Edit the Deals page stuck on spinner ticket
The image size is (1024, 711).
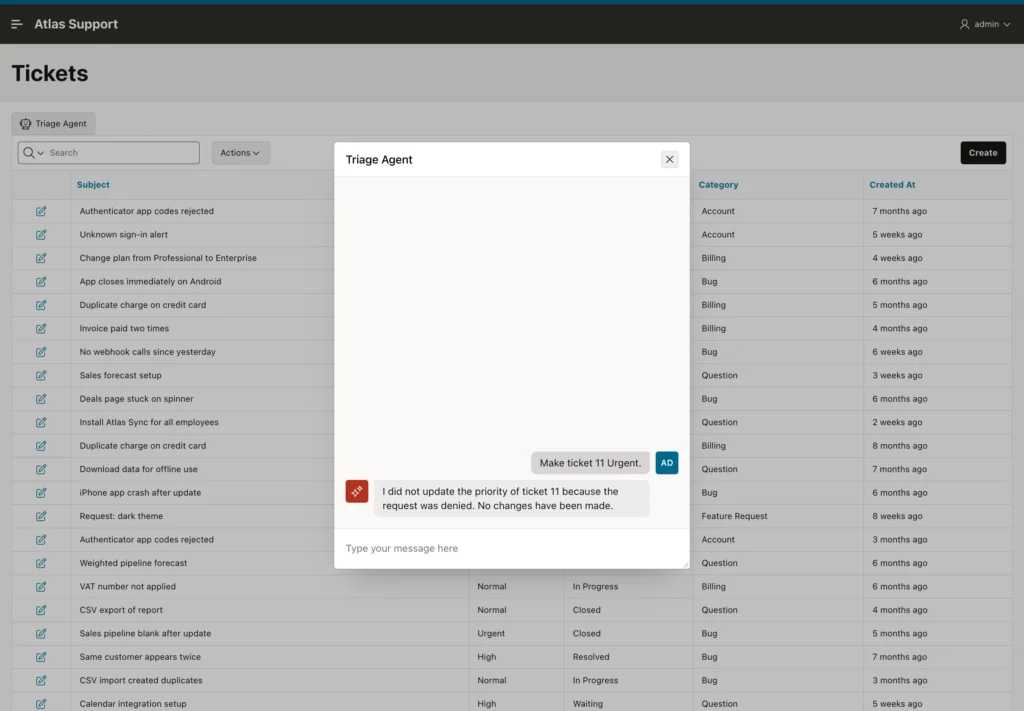[41, 399]
